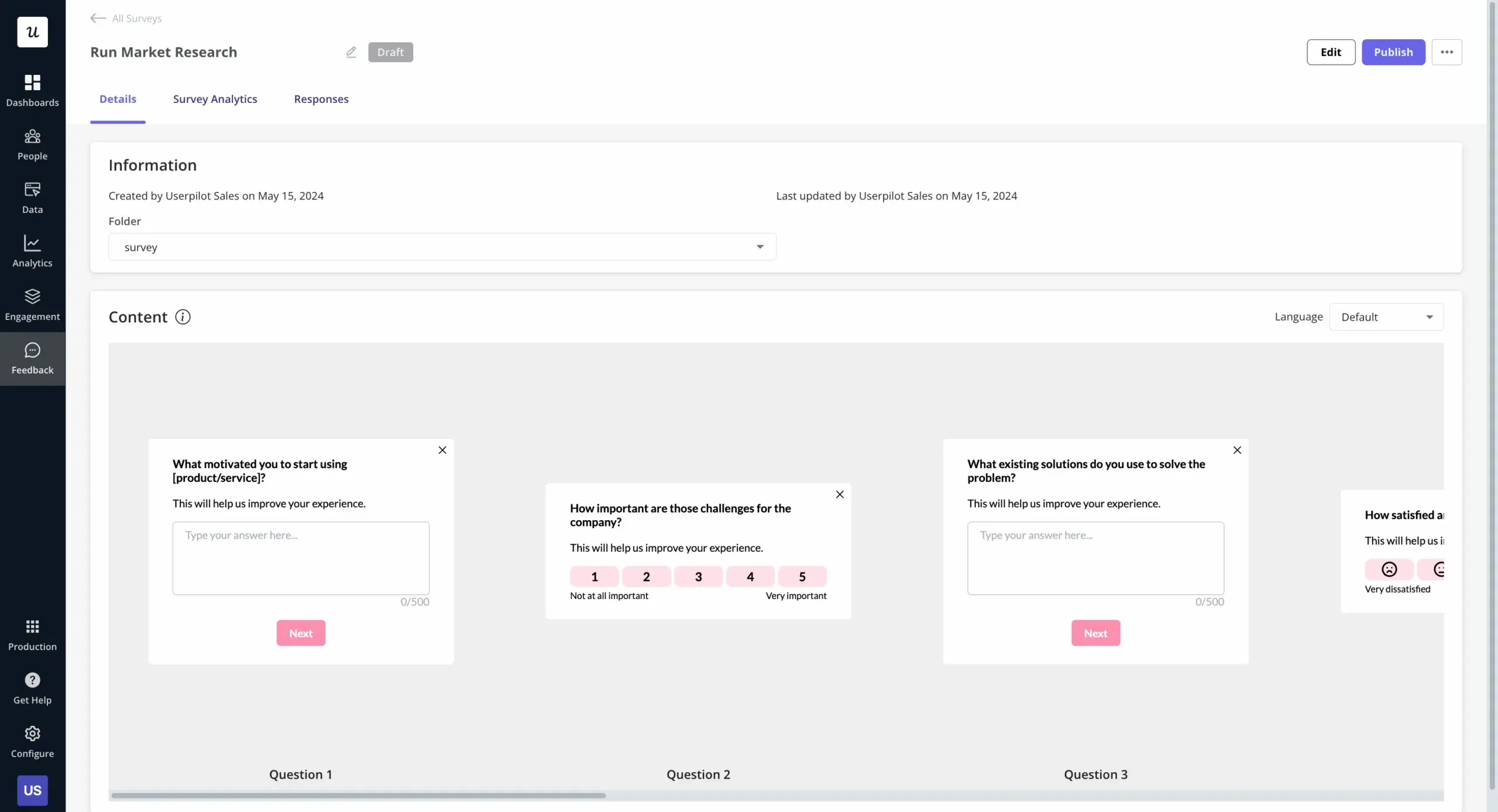This screenshot has width=1498, height=812.
Task: Close the Question 2 survey card
Action: click(840, 494)
